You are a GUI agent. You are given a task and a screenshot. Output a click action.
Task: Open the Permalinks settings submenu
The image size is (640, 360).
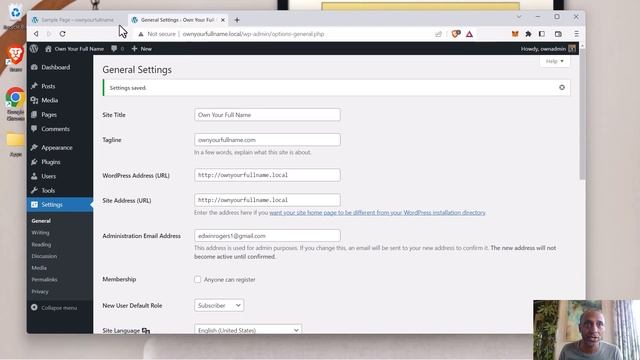[44, 280]
